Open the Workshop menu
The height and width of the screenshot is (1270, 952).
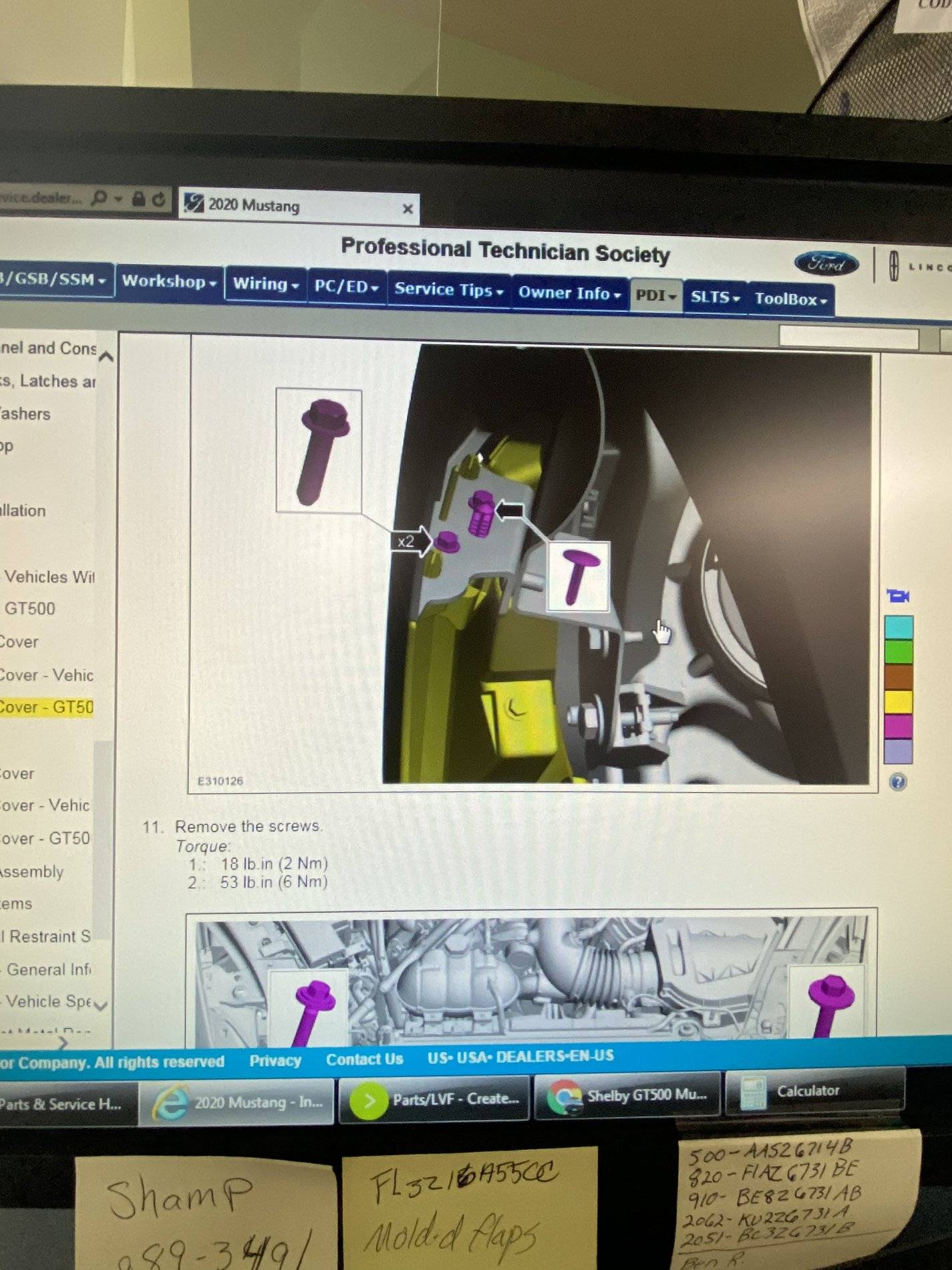[170, 282]
